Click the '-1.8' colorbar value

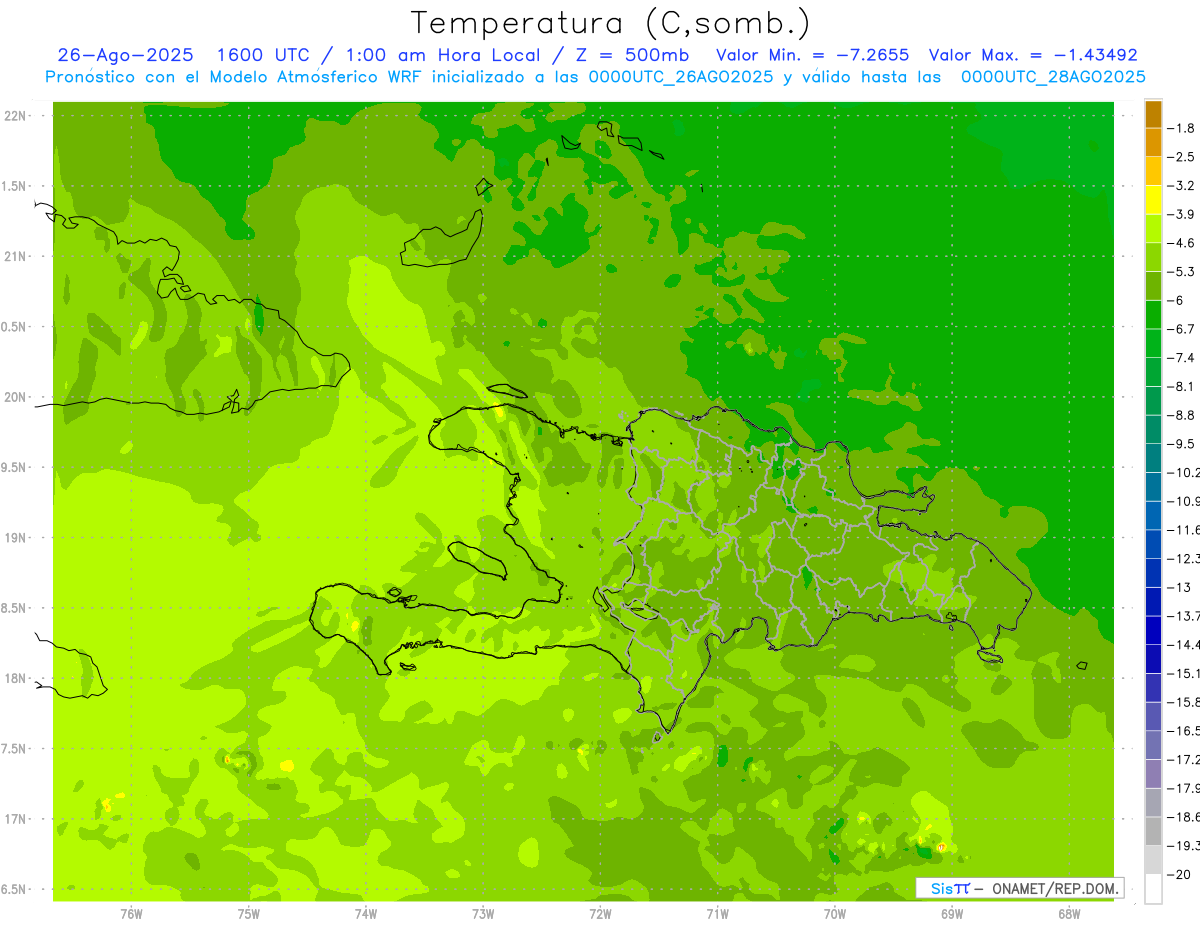[1182, 128]
